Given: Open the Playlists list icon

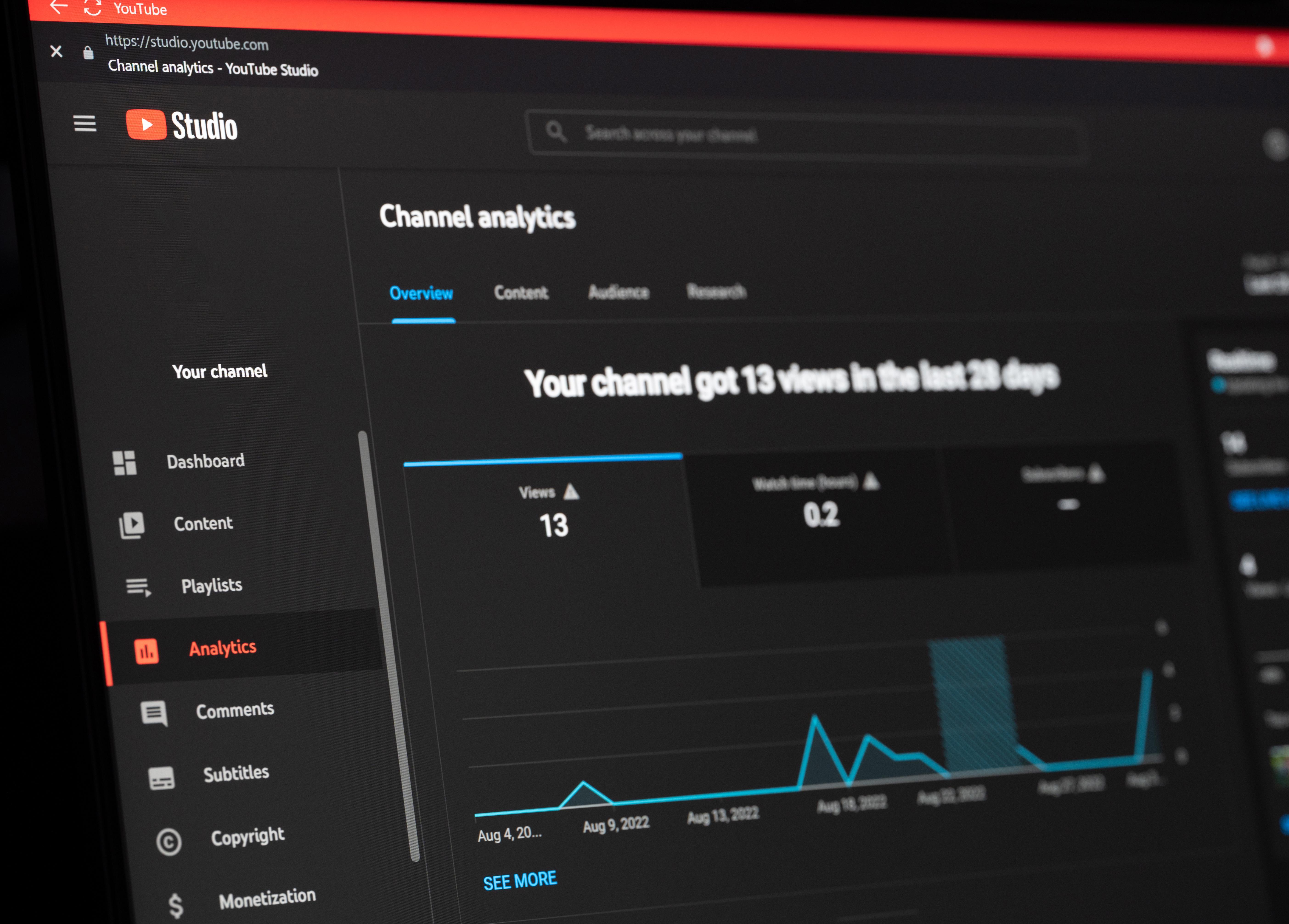Looking at the screenshot, I should click(x=138, y=587).
